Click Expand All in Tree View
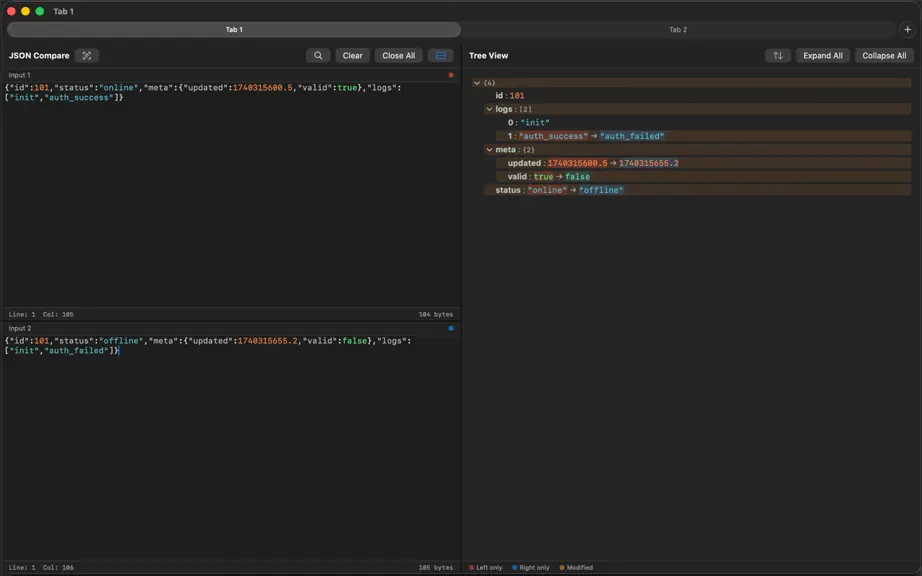 pyautogui.click(x=823, y=55)
